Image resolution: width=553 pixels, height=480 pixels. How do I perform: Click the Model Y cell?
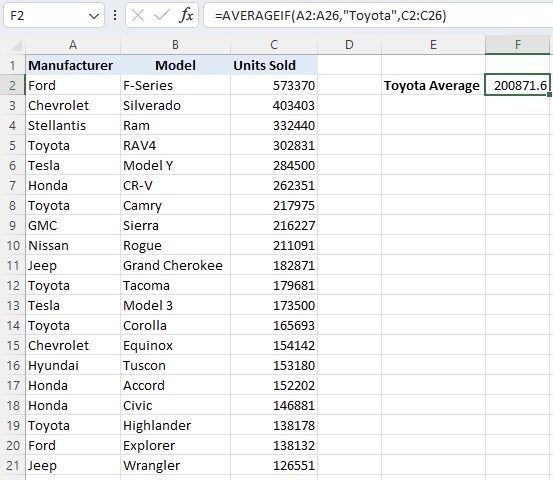click(175, 165)
